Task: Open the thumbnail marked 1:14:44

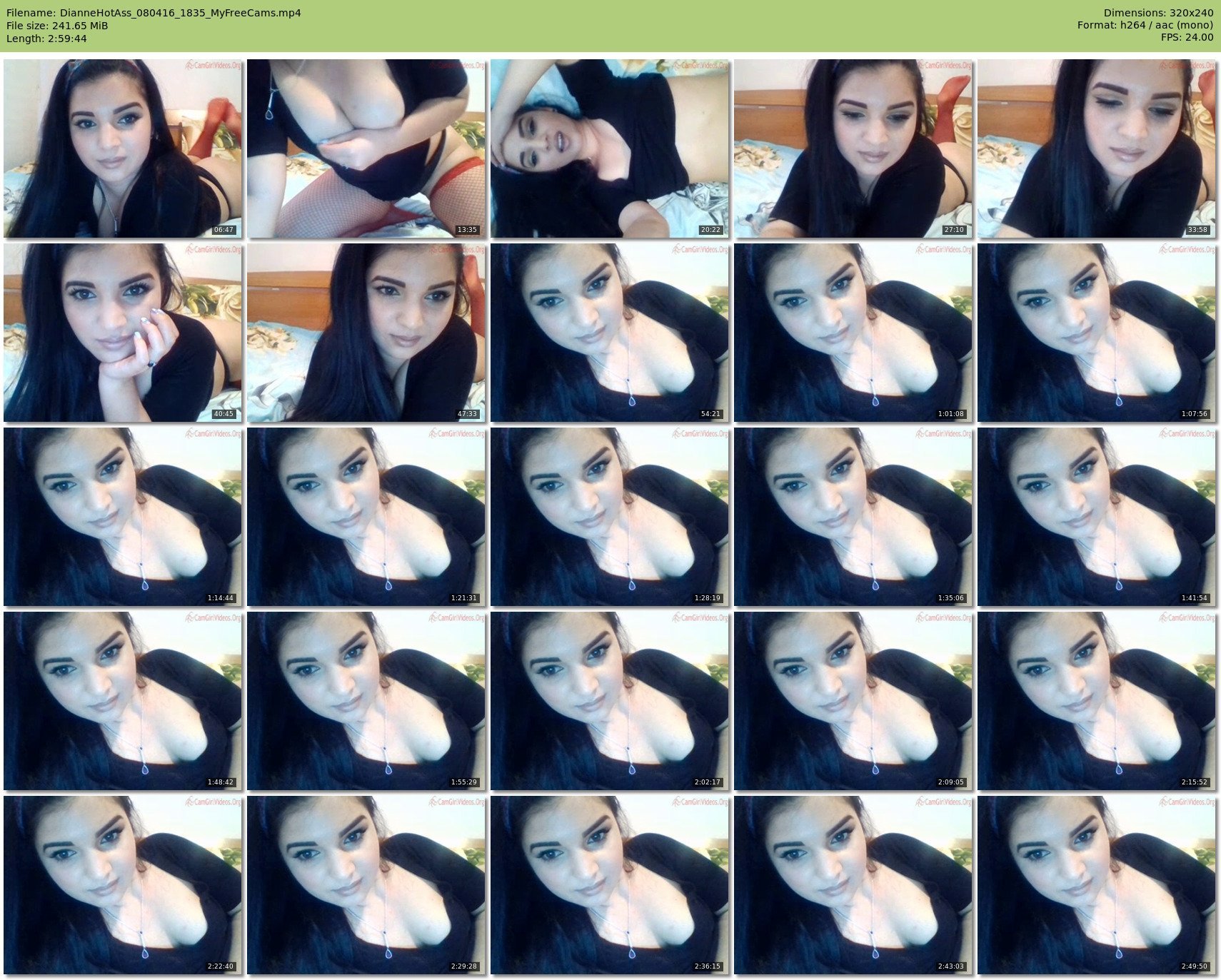Action: point(122,516)
